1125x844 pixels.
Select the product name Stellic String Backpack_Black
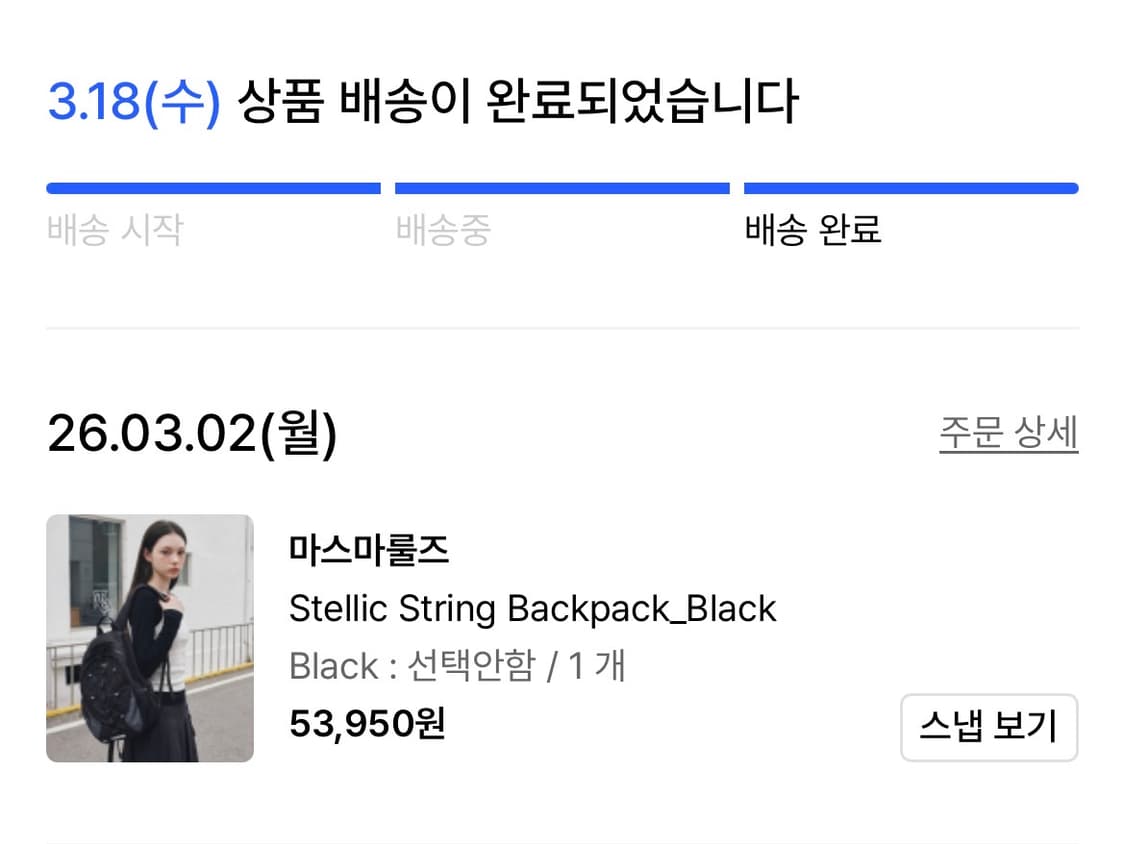532,608
